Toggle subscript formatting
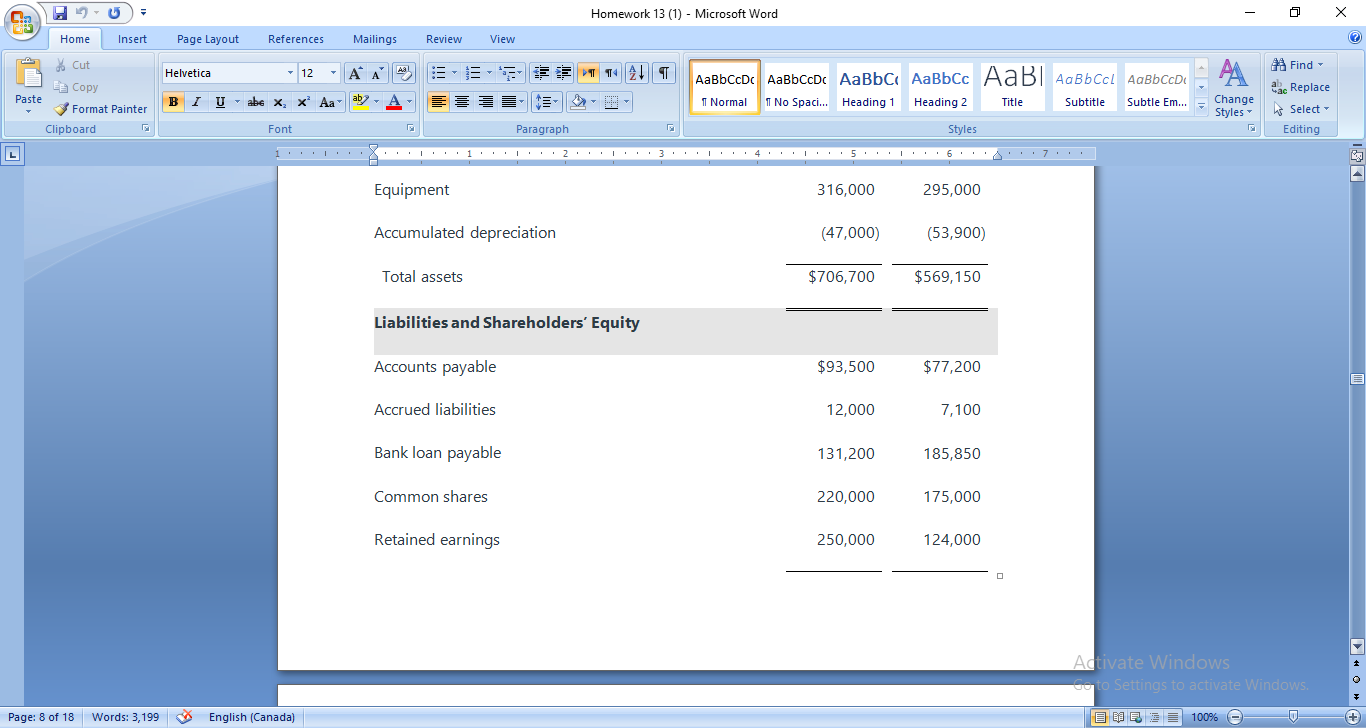 point(280,101)
